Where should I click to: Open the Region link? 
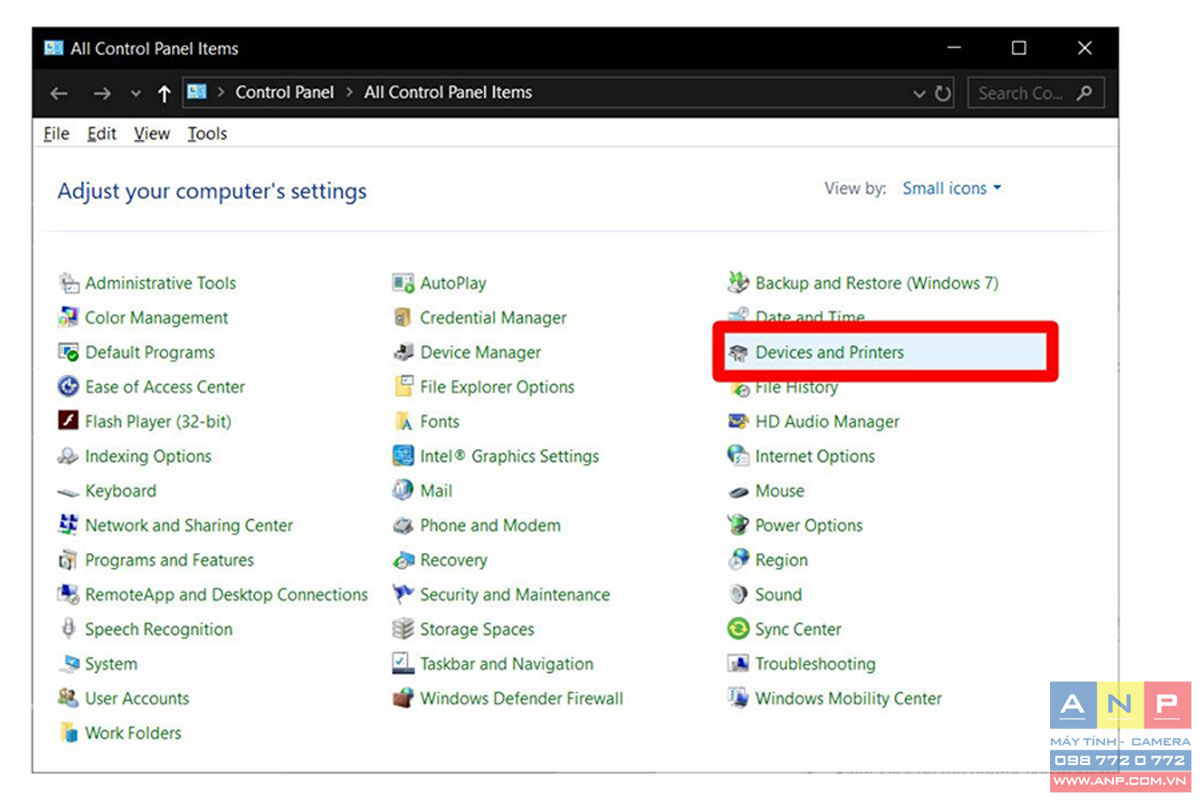[x=781, y=560]
